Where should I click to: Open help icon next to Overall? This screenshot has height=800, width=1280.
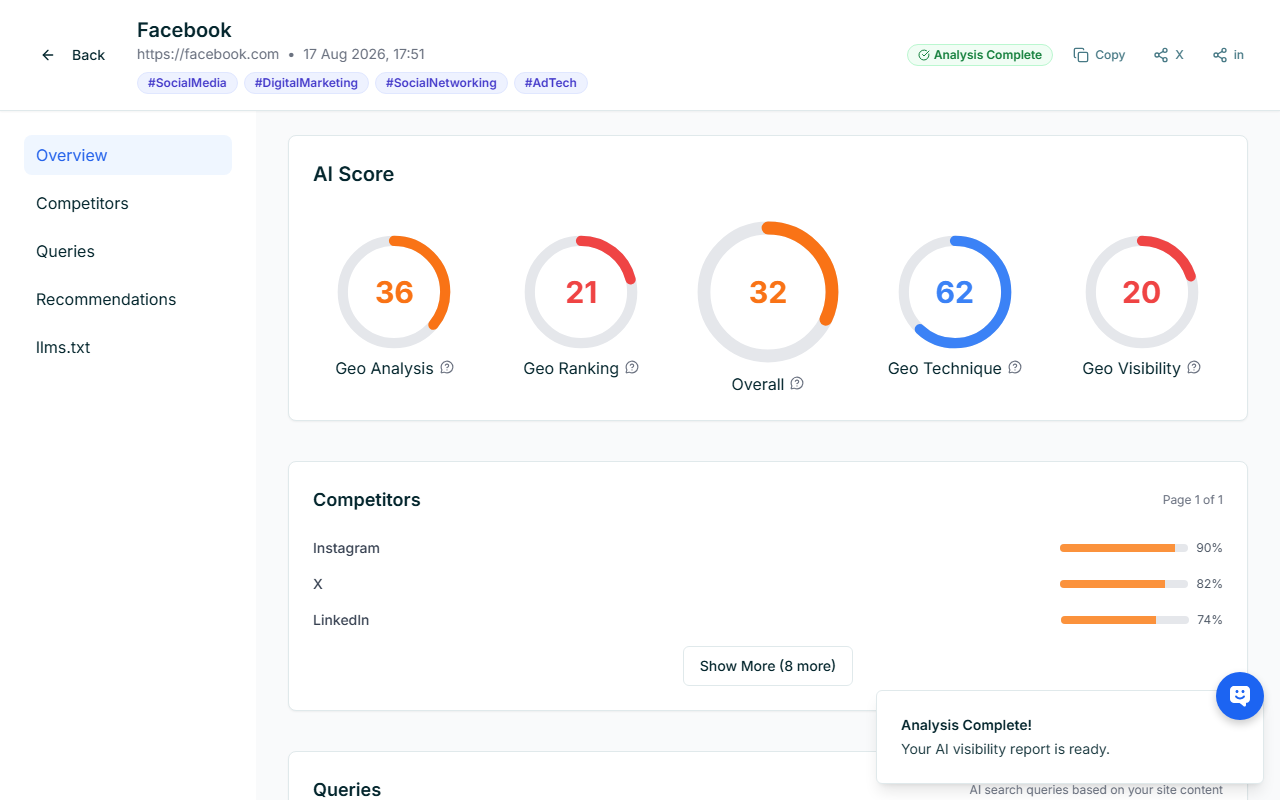coord(797,383)
